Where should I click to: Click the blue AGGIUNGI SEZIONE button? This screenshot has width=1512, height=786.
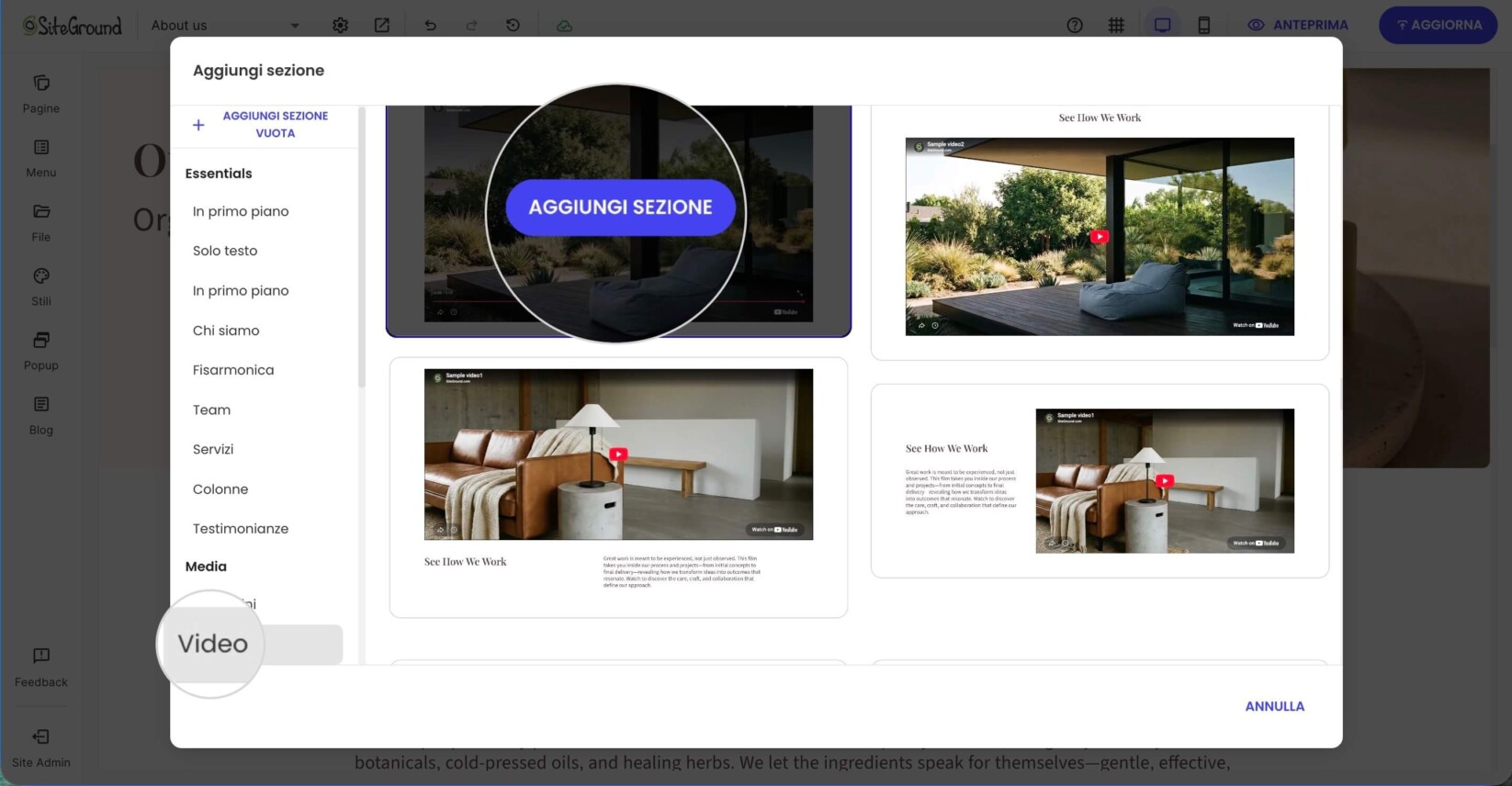click(620, 208)
